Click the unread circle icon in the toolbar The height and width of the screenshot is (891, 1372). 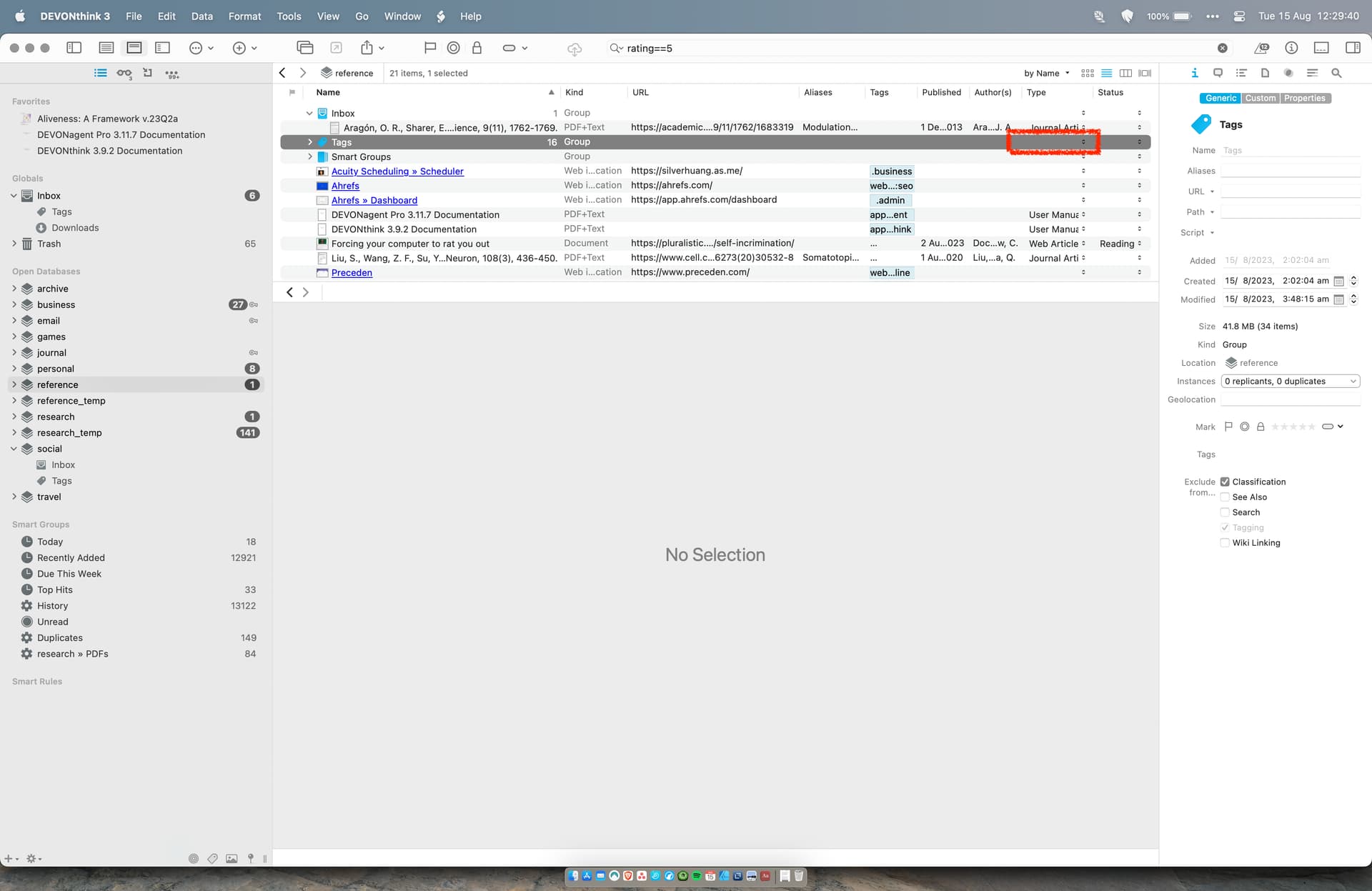(453, 48)
